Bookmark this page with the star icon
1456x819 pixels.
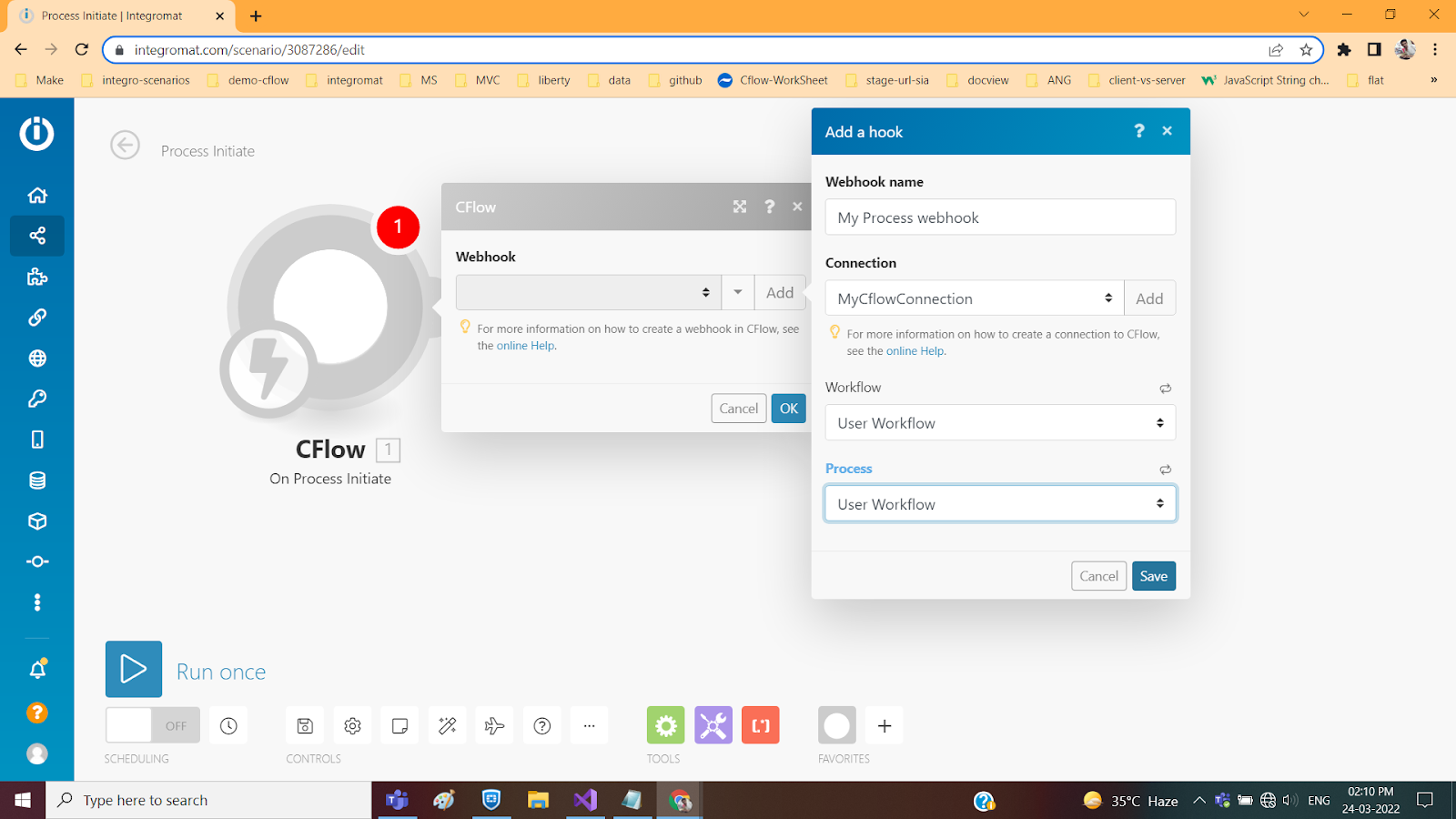point(1306,50)
